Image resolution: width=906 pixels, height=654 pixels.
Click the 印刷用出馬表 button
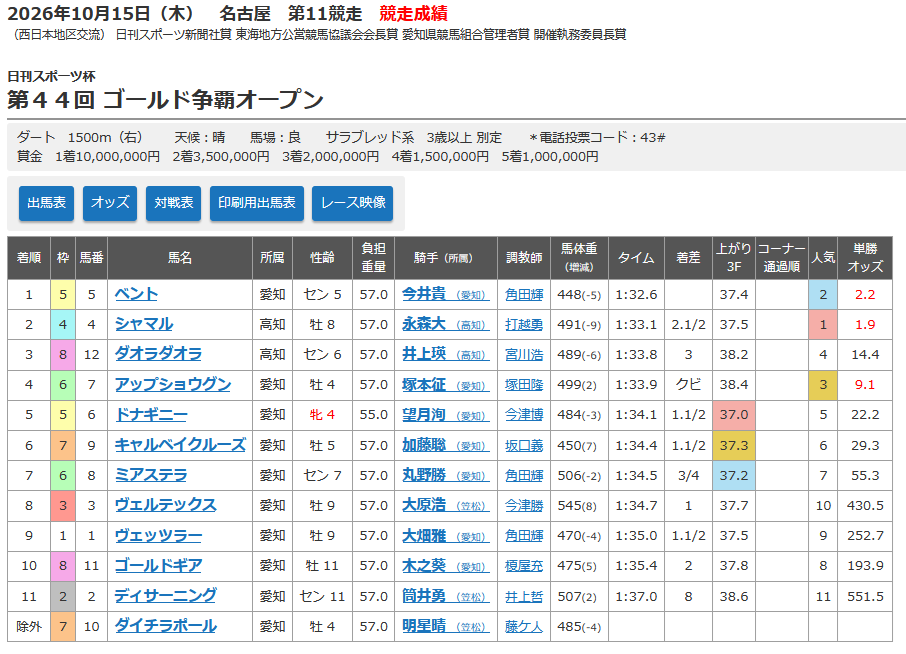click(257, 203)
